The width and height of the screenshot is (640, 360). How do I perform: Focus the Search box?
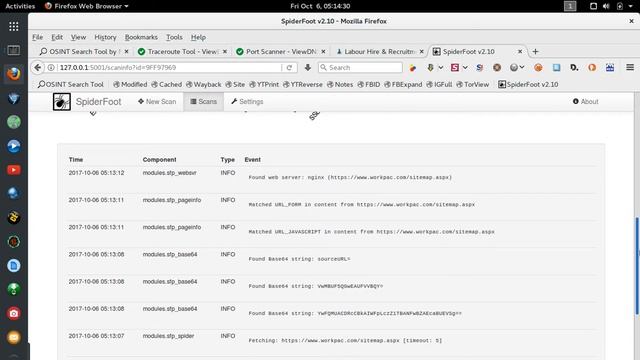360,67
